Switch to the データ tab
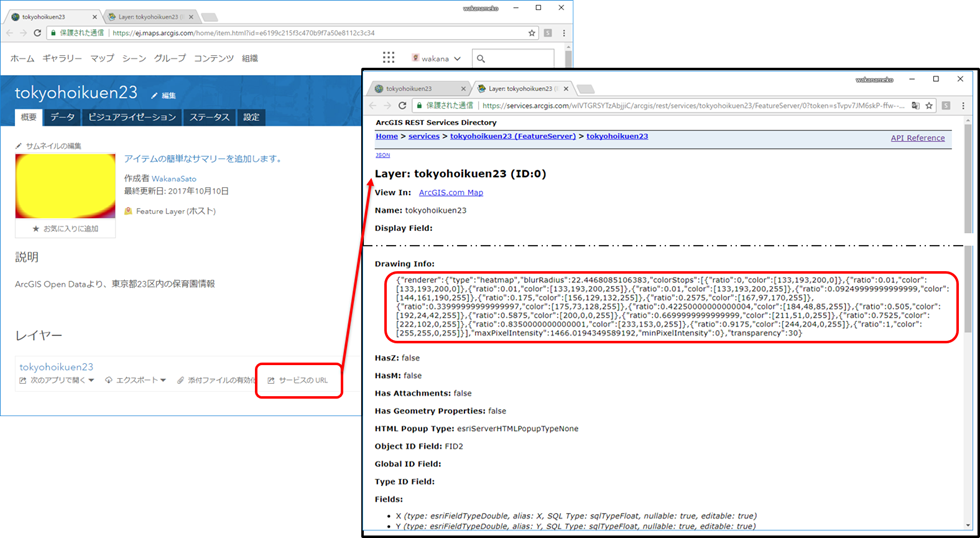Viewport: 980px width, 538px height. pos(62,117)
